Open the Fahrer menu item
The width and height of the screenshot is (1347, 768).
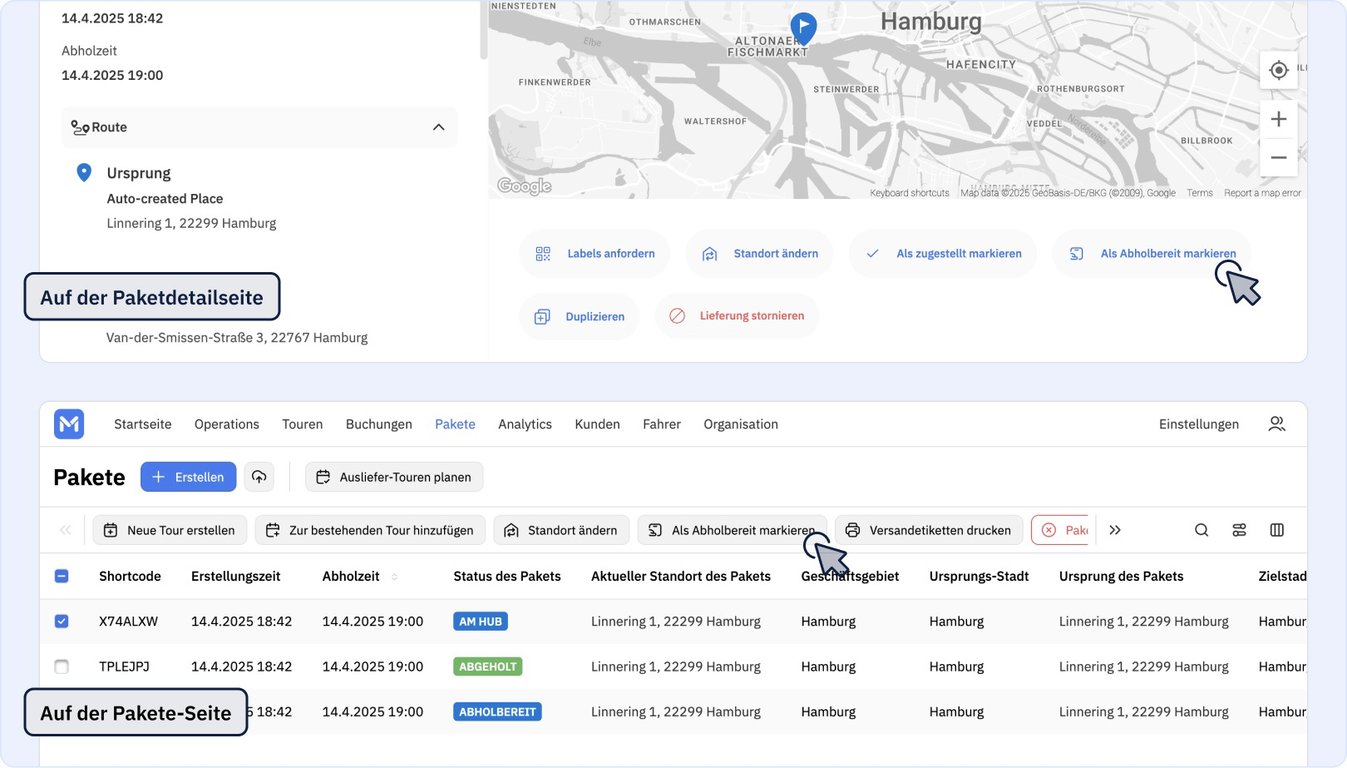tap(662, 424)
